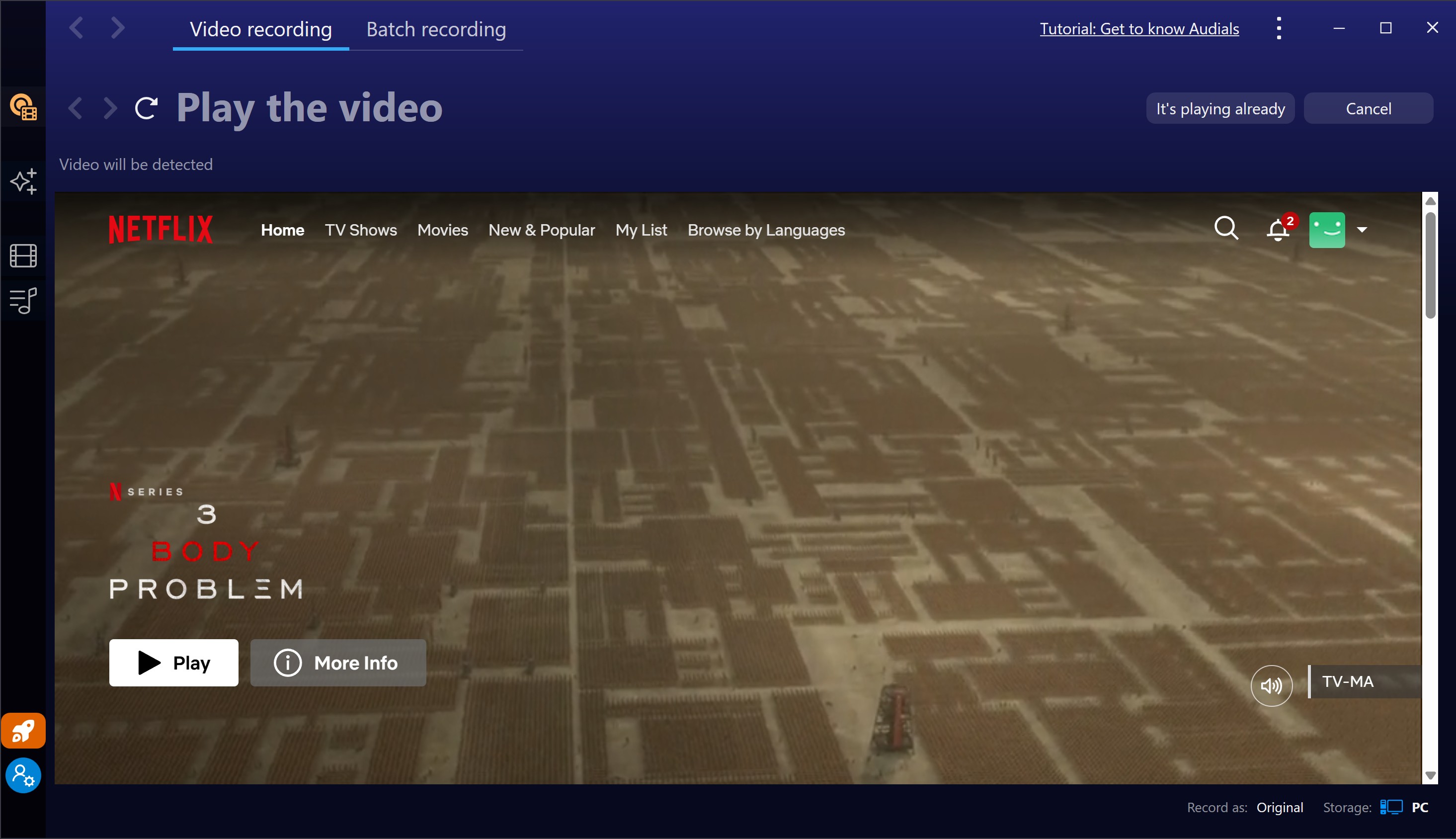Viewport: 1456px width, 839px height.
Task: Mute the Netflix trailer audio
Action: [x=1271, y=686]
